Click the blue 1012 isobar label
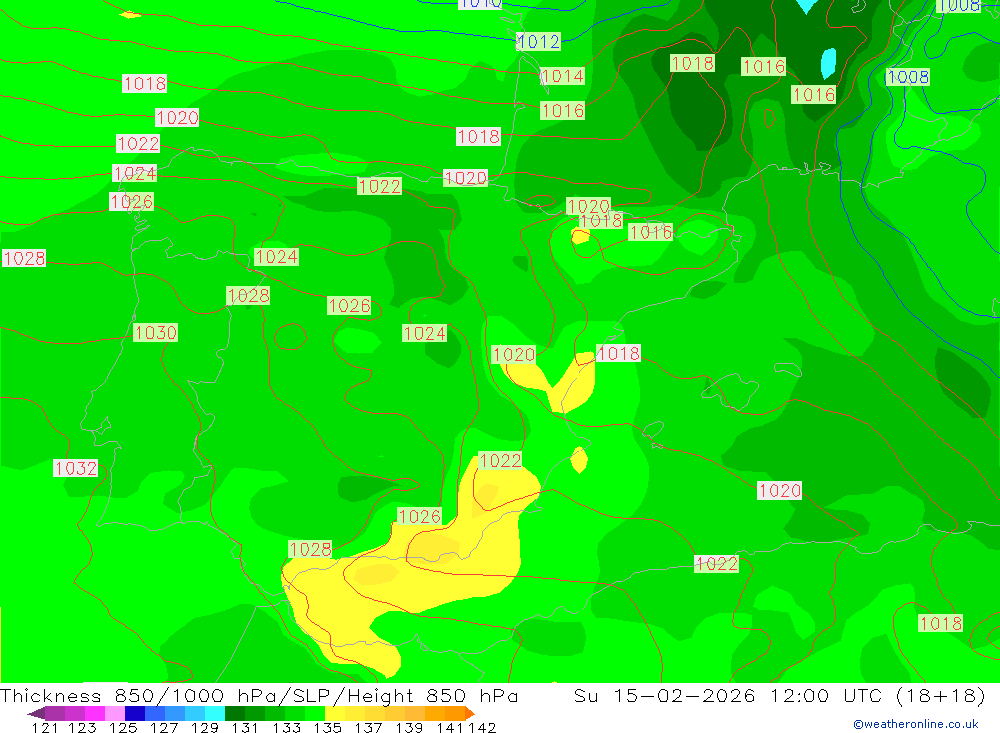1000x733 pixels. [x=538, y=42]
